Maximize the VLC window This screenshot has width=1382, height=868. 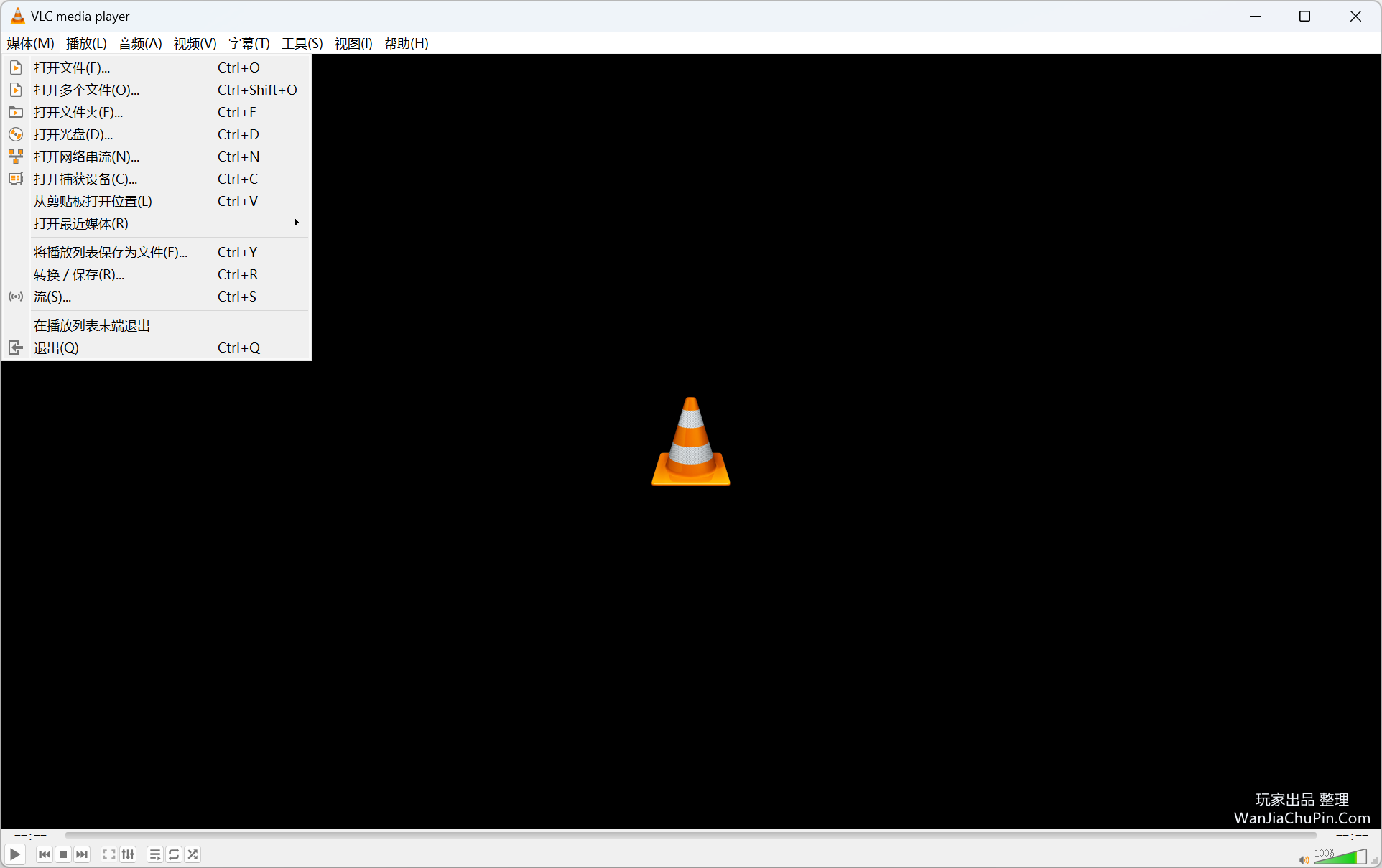click(x=1305, y=16)
